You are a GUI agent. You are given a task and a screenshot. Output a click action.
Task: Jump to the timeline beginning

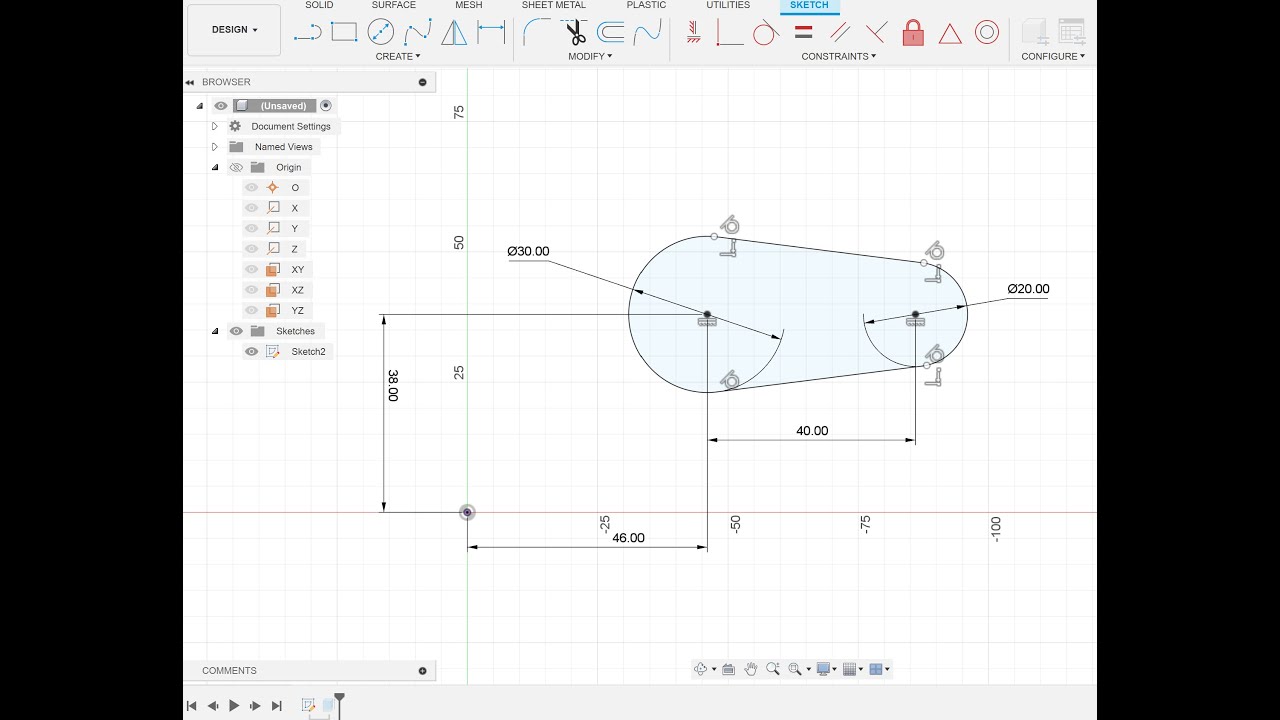coord(191,706)
